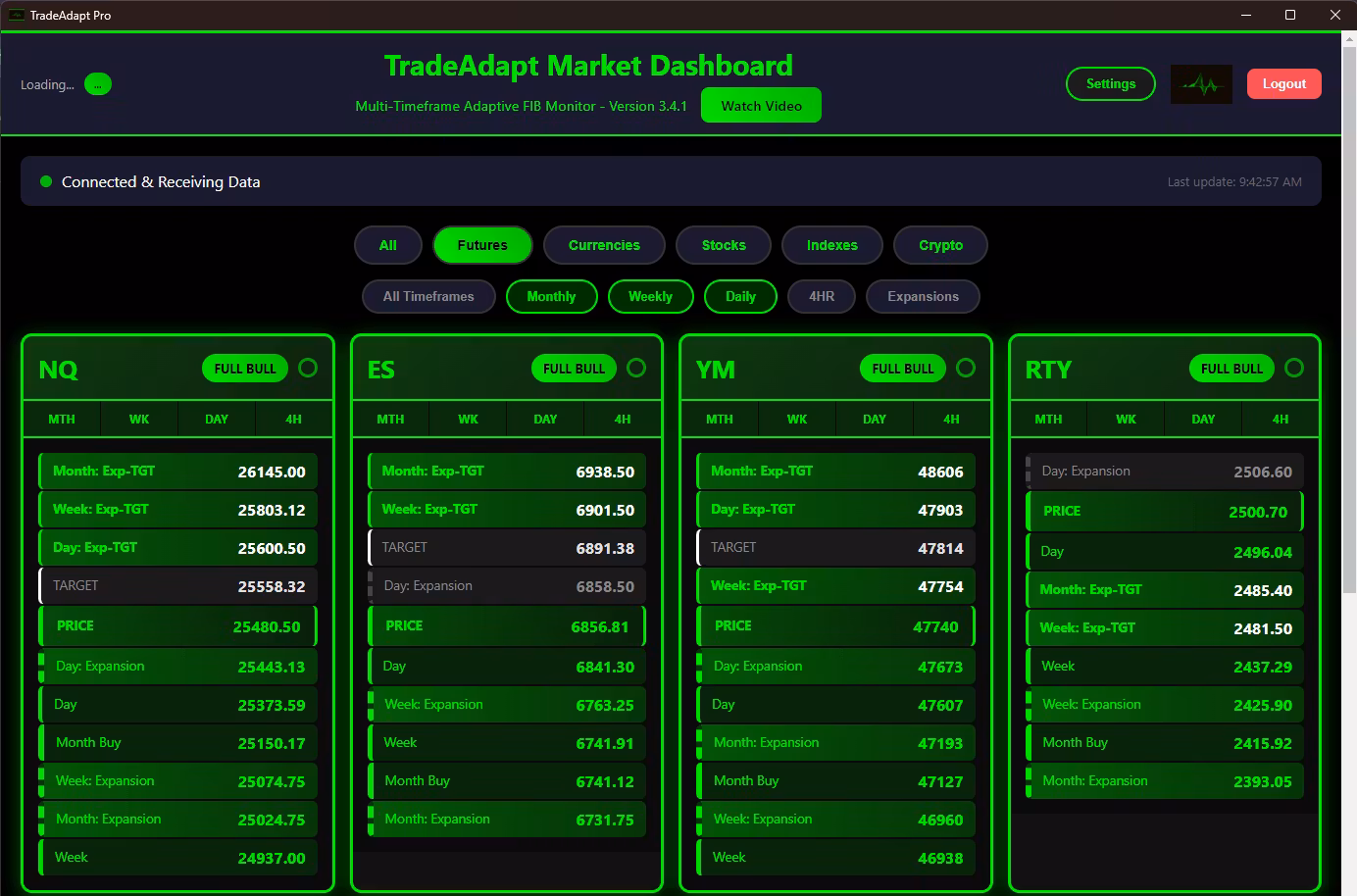This screenshot has height=896, width=1357.
Task: Toggle the circle indicator on RTY card
Action: click(1294, 368)
